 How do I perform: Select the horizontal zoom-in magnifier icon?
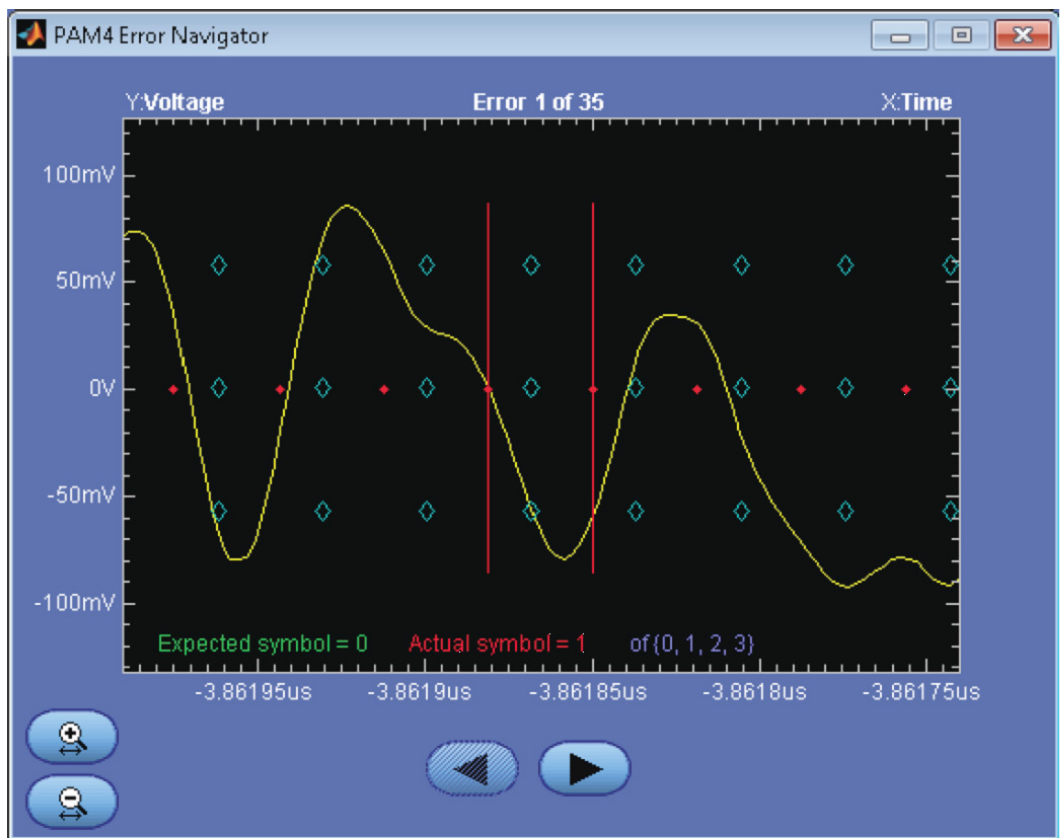pos(73,735)
